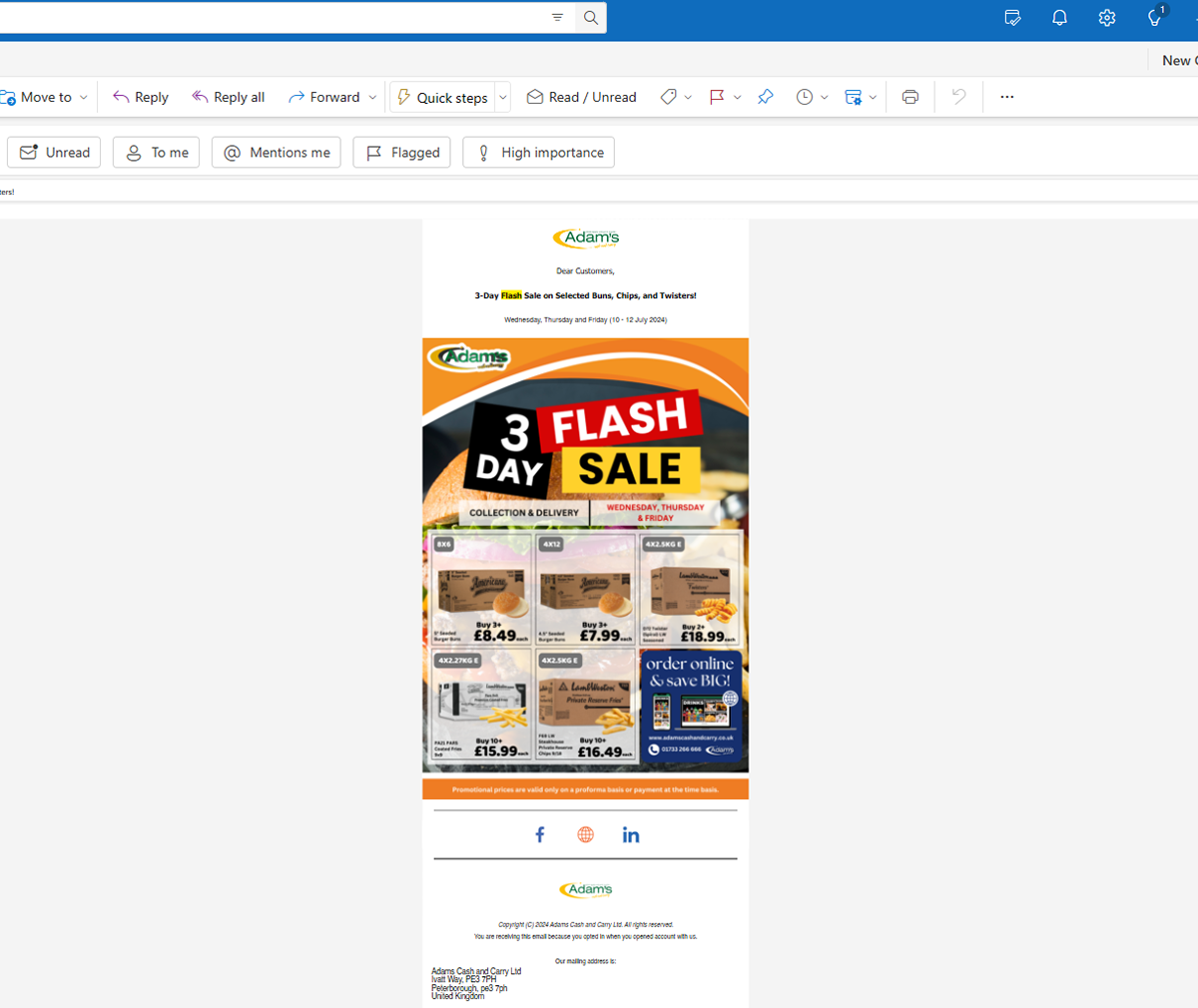Click the Move to button
Screen dimensions: 1198x1008
38,97
